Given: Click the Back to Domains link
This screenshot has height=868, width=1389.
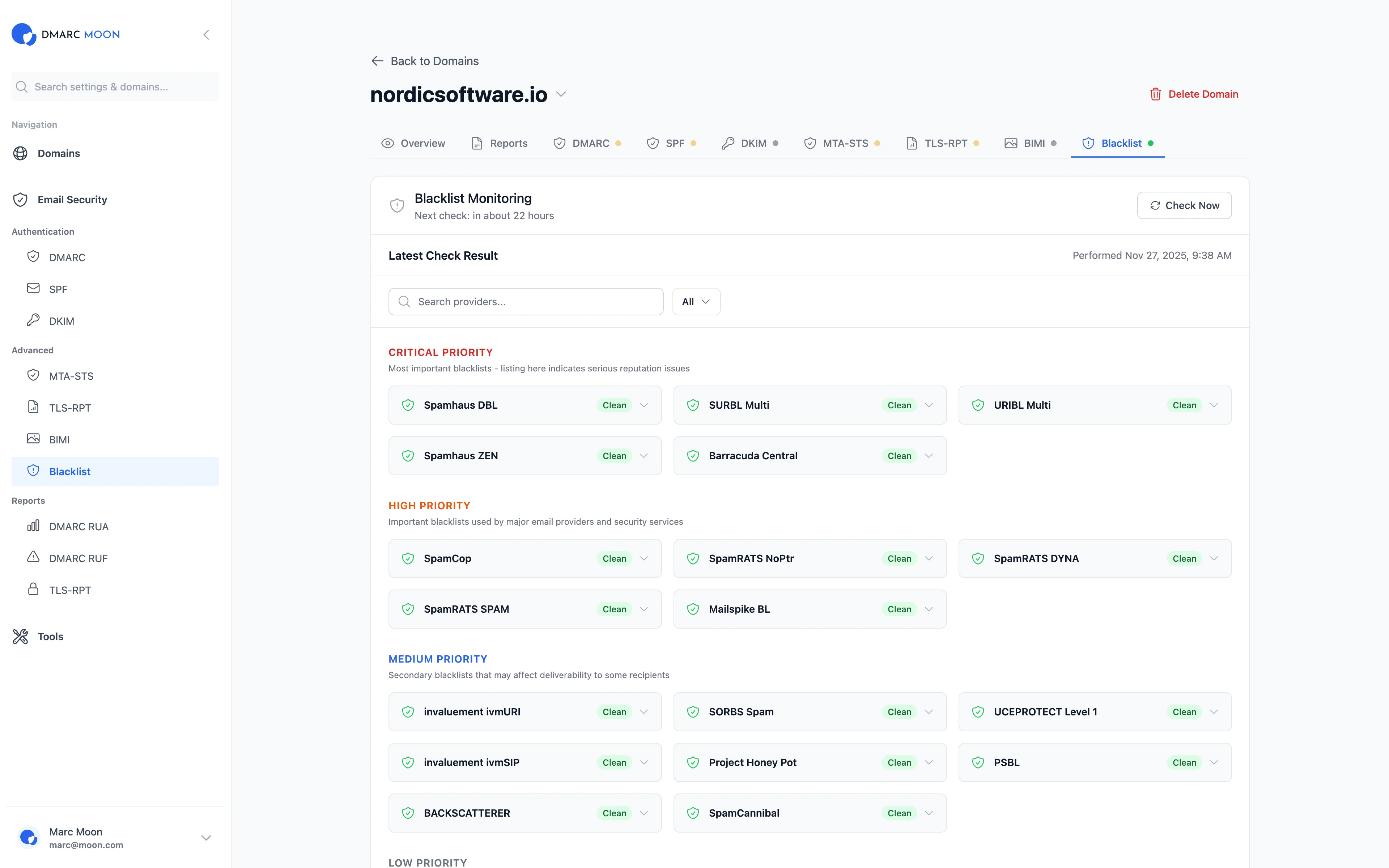Looking at the screenshot, I should pyautogui.click(x=424, y=60).
